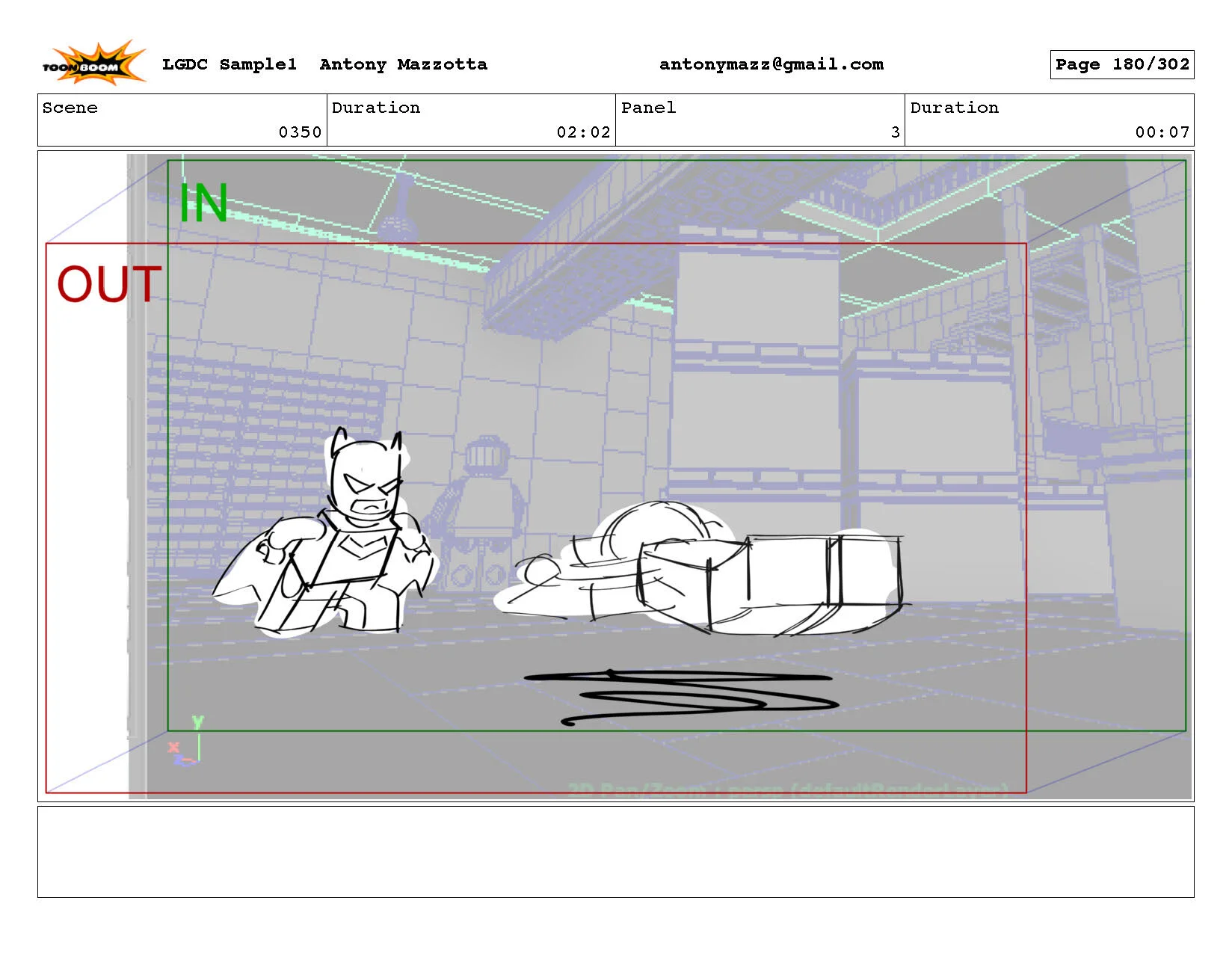Click the scene number '0350'
1232x954 pixels.
[300, 132]
